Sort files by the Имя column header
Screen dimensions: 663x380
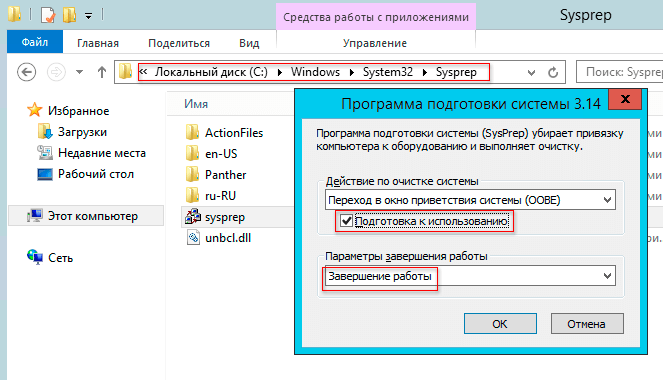(x=196, y=104)
